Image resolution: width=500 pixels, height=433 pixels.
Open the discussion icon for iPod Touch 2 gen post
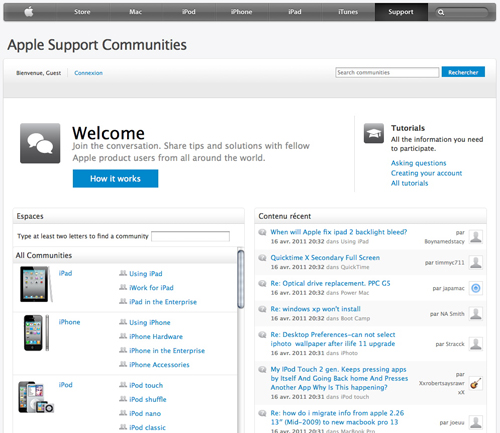tap(262, 369)
